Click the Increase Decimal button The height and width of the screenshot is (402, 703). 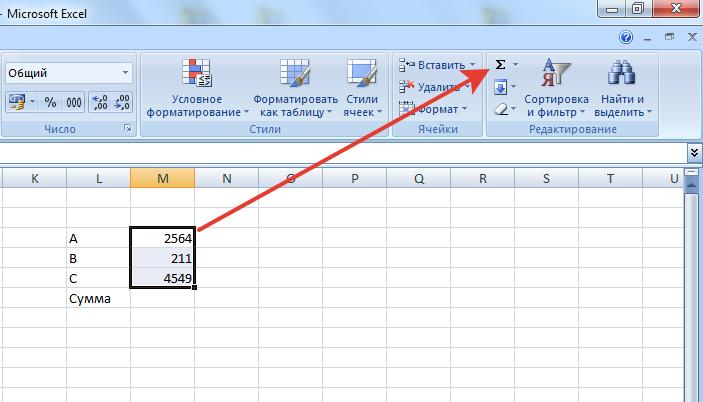[100, 102]
